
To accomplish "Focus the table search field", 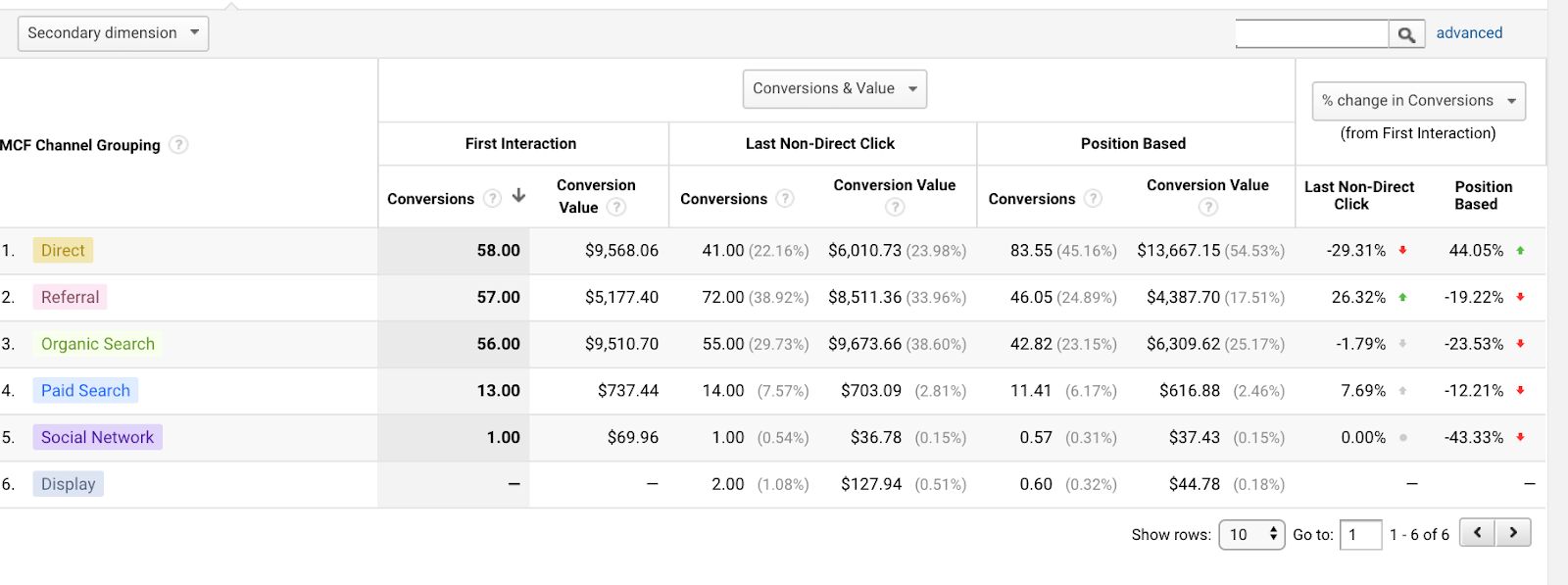I will 1311,34.
